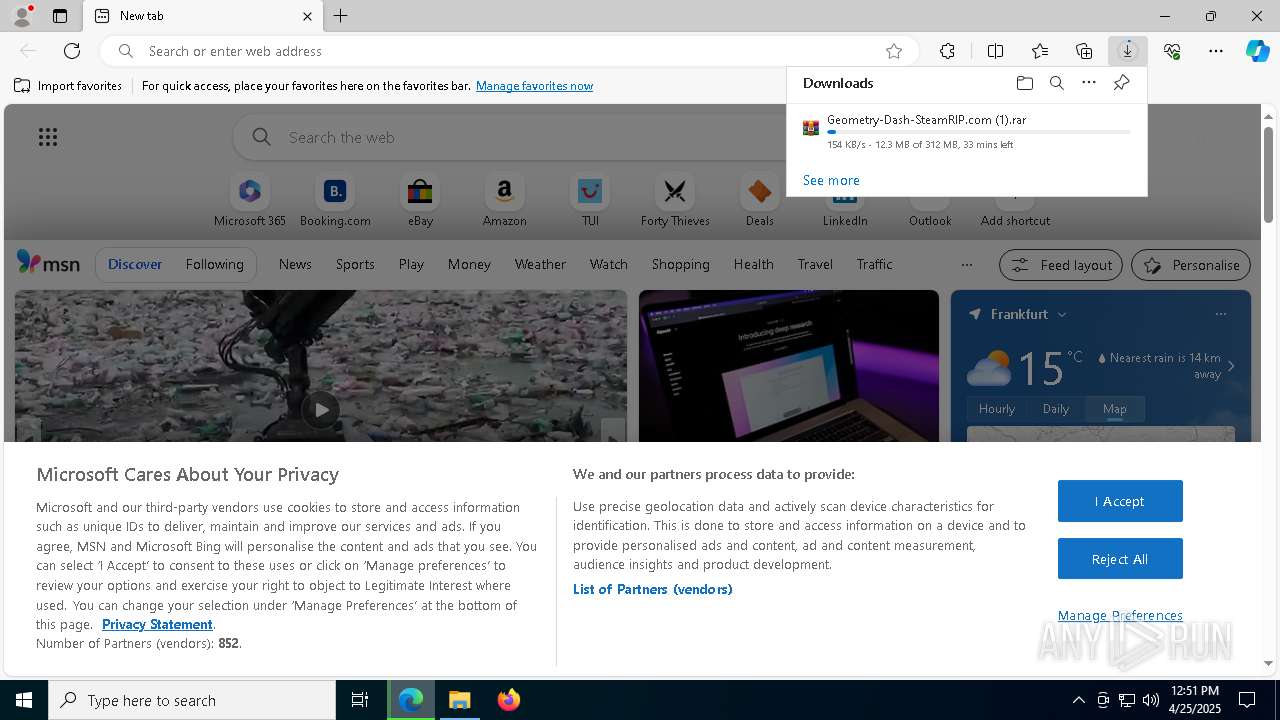This screenshot has height=720, width=1280.
Task: Select the Following tab
Action: click(x=214, y=264)
